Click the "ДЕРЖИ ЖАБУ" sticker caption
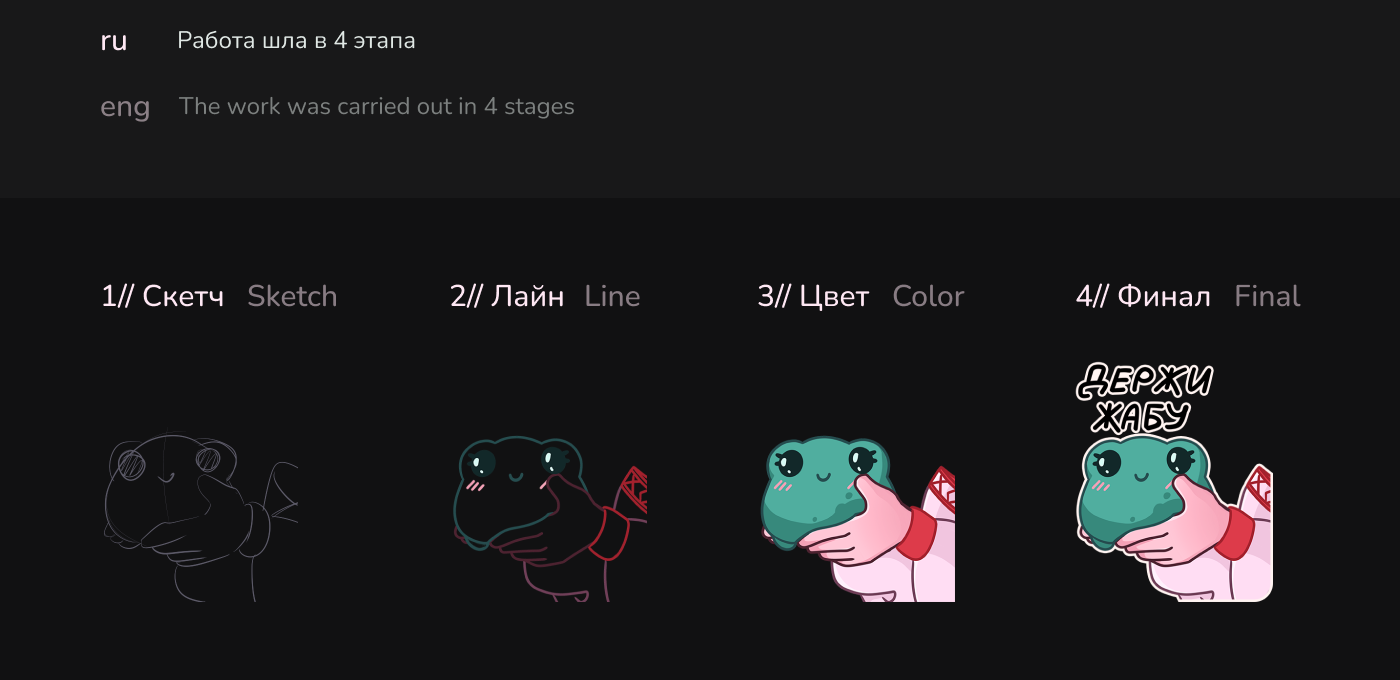Screen dimensions: 1400x680 coord(1145,397)
